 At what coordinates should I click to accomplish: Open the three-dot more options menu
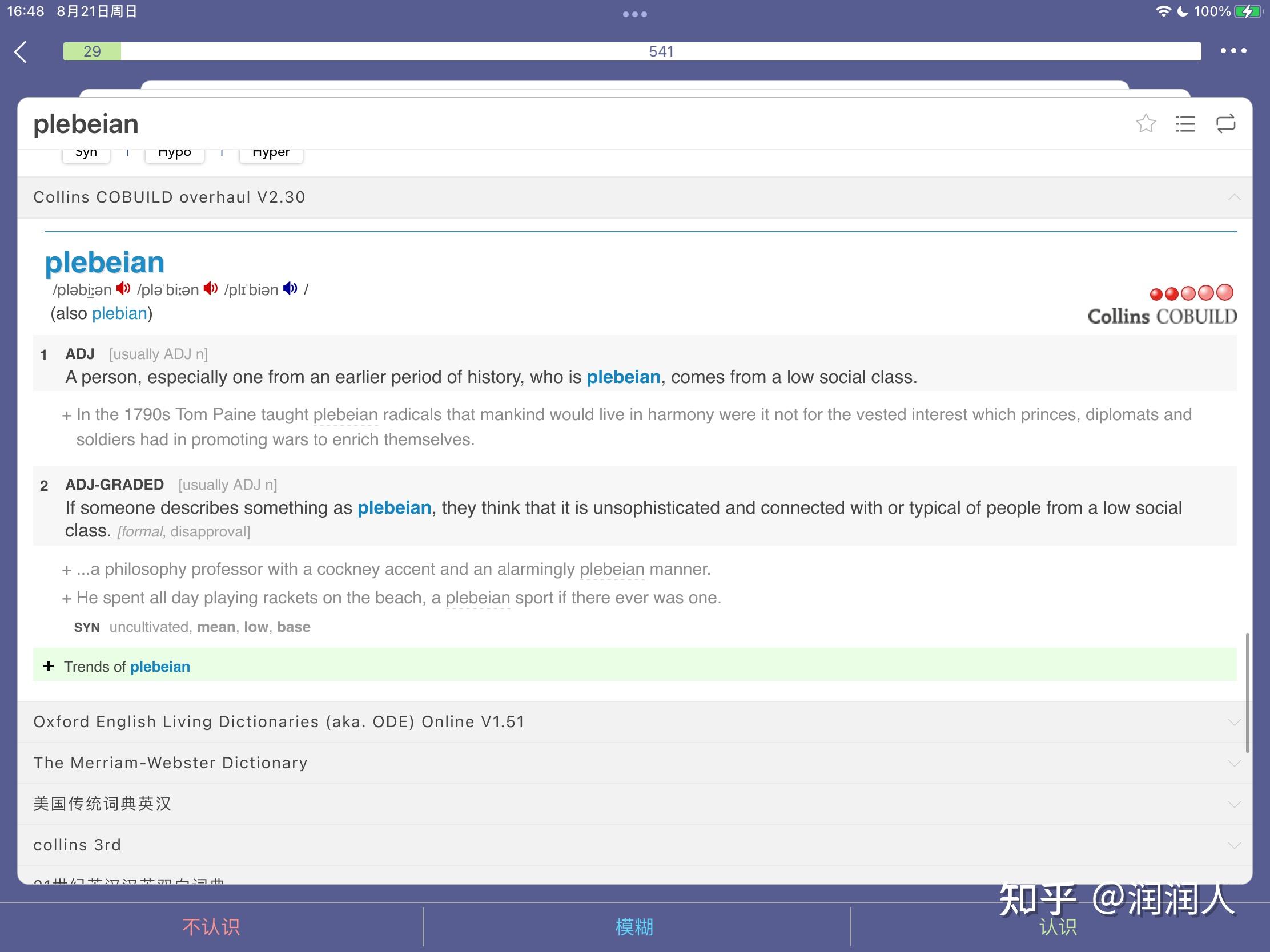pos(1233,51)
